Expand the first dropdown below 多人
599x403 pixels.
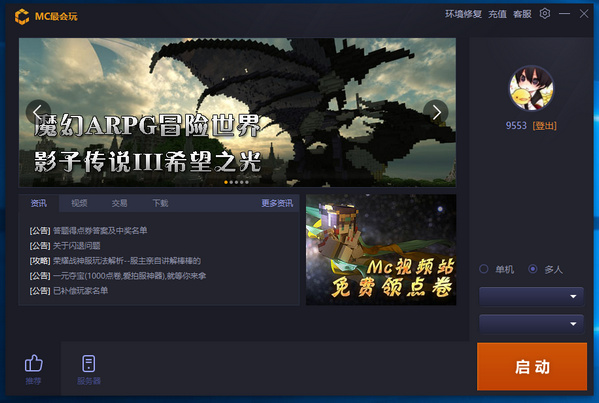tap(531, 296)
